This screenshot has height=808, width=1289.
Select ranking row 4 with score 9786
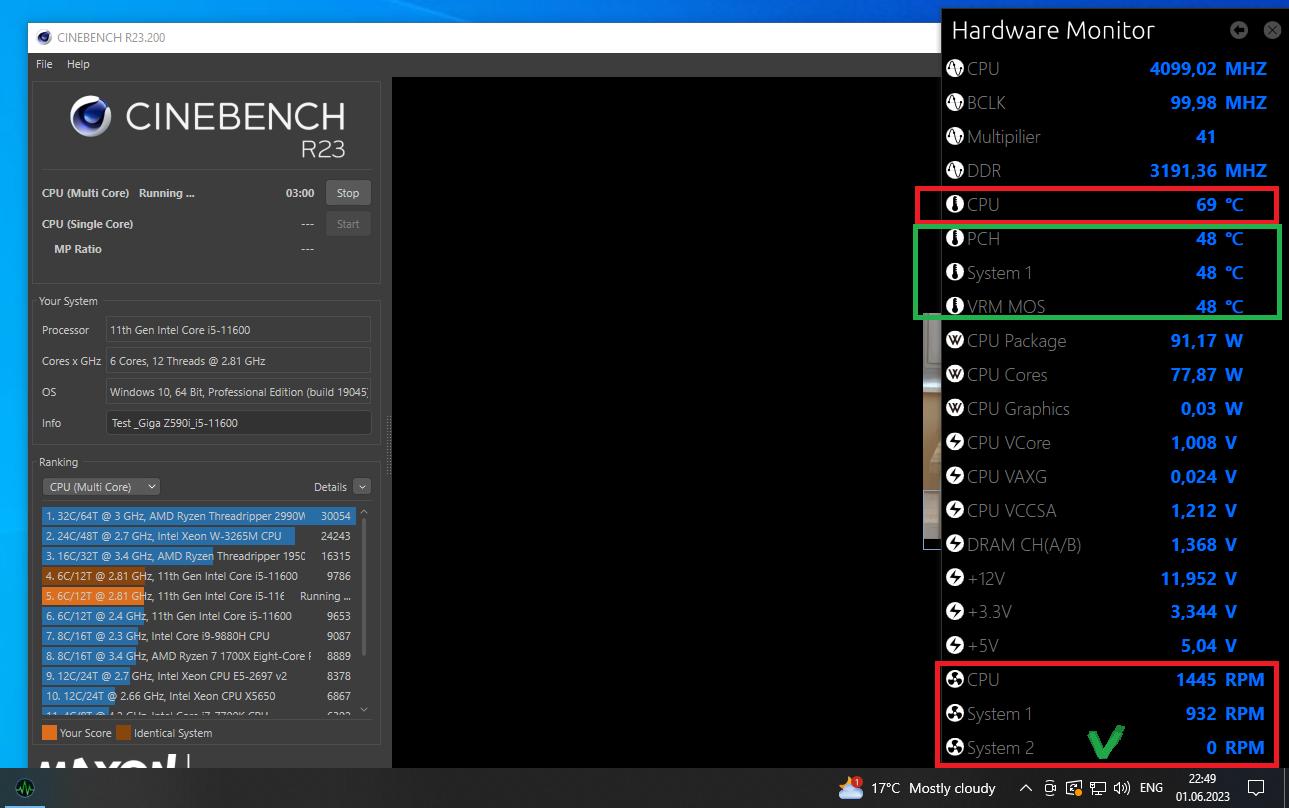coord(198,576)
